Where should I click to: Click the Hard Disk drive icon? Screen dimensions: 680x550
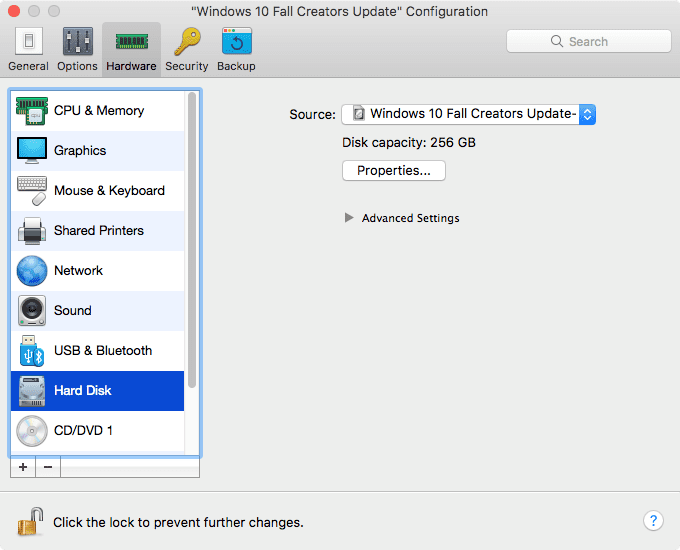click(32, 391)
